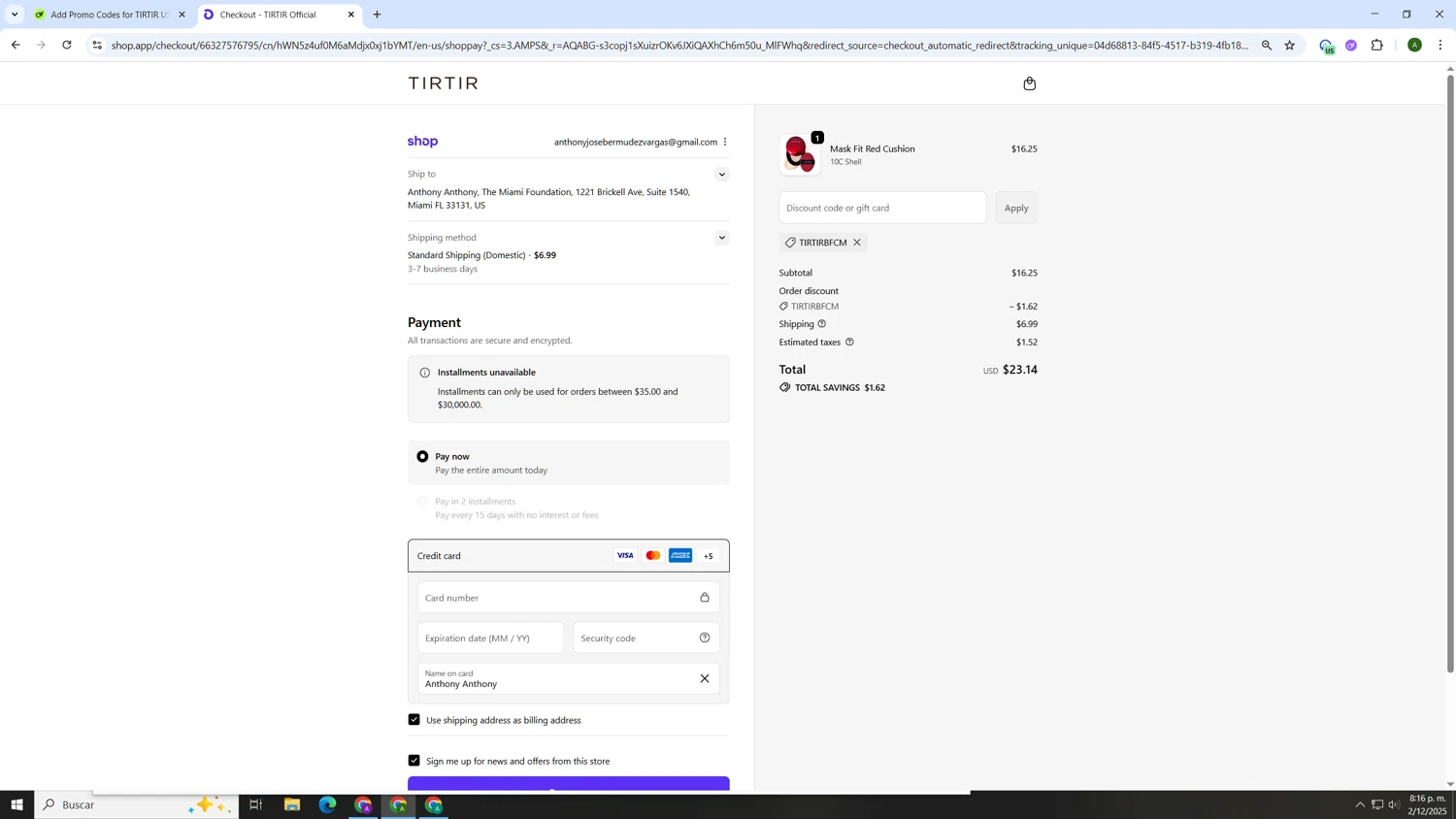
Task: Toggle Sign me up for news checkbox
Action: click(x=414, y=761)
